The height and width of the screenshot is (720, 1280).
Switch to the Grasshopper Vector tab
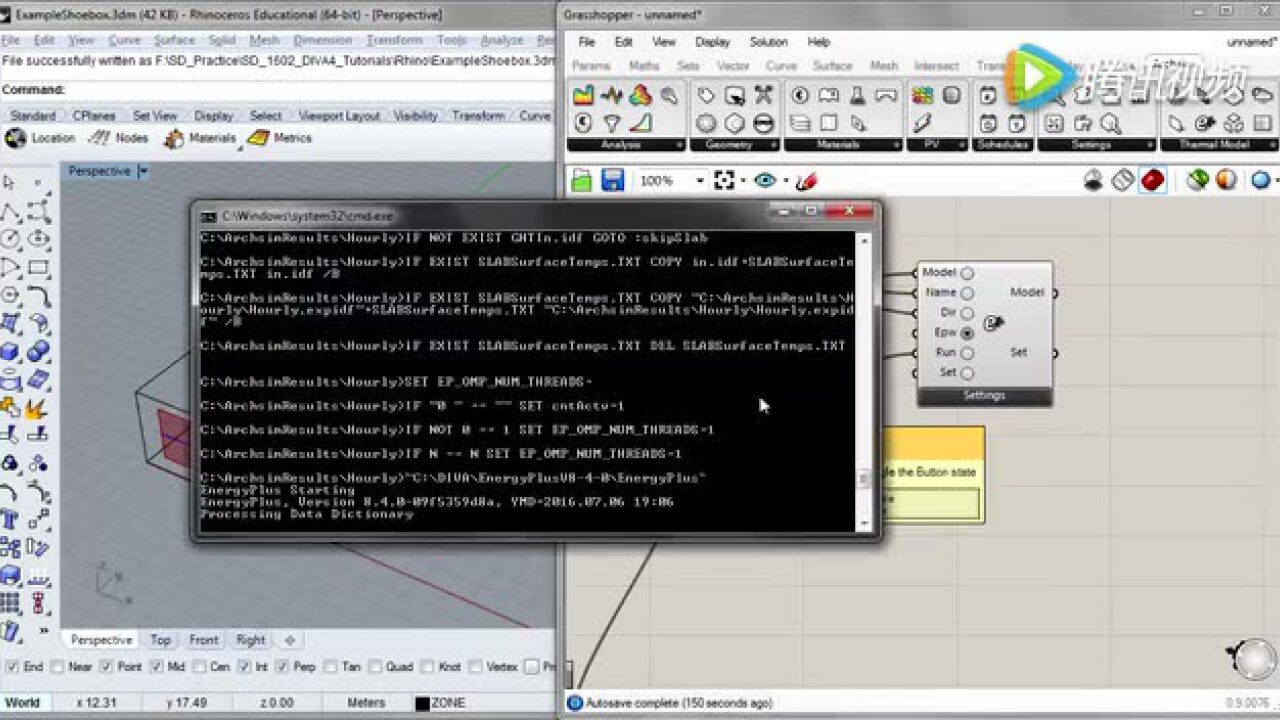pos(733,66)
